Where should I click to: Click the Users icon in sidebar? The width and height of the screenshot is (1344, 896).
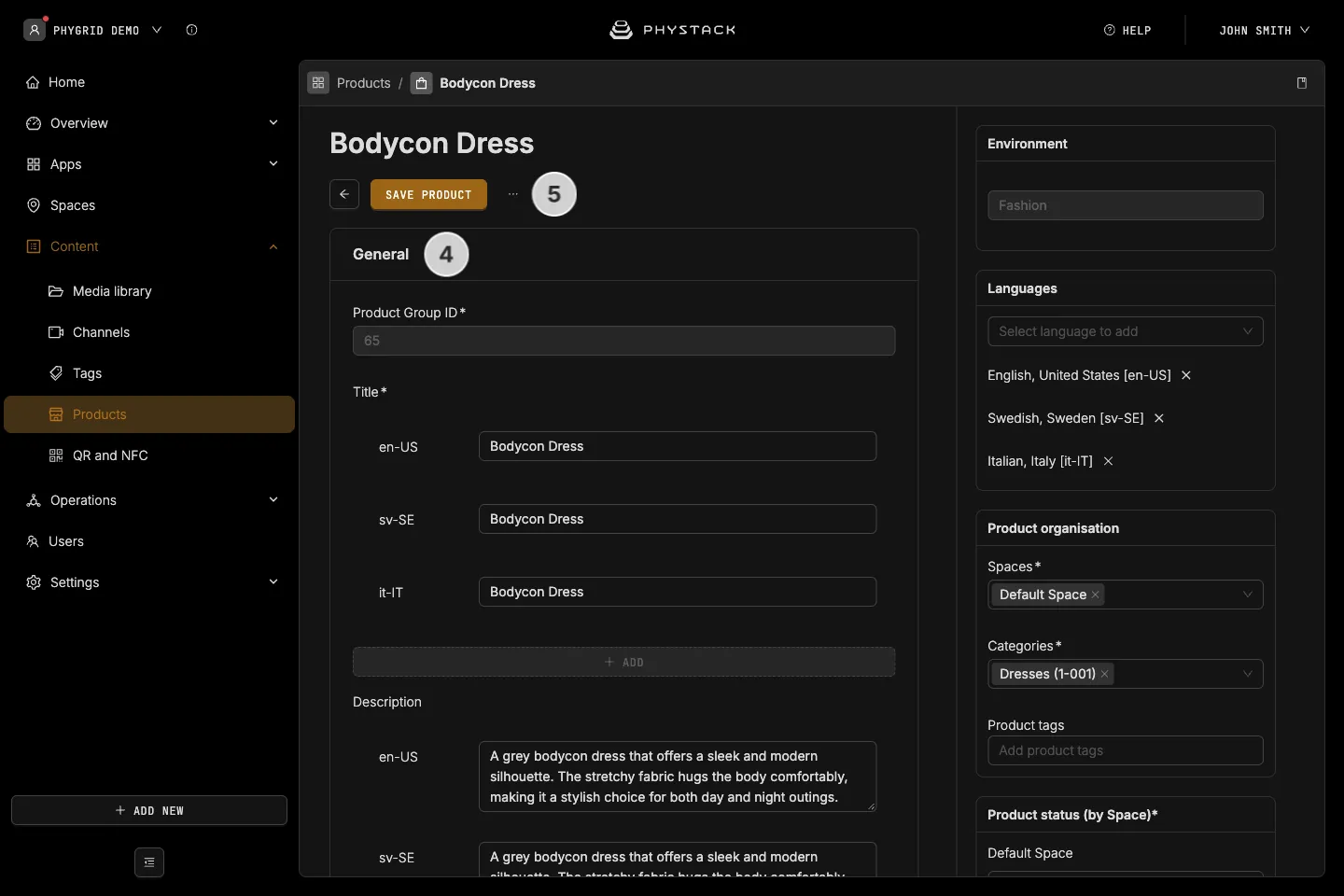[x=33, y=541]
